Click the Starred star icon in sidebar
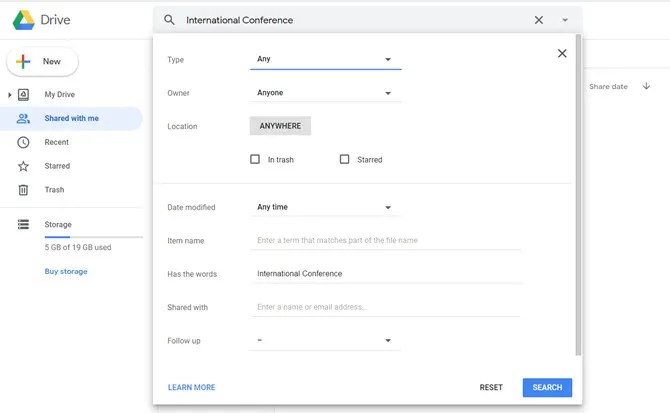Screen dimensions: 670x413 pos(23,166)
